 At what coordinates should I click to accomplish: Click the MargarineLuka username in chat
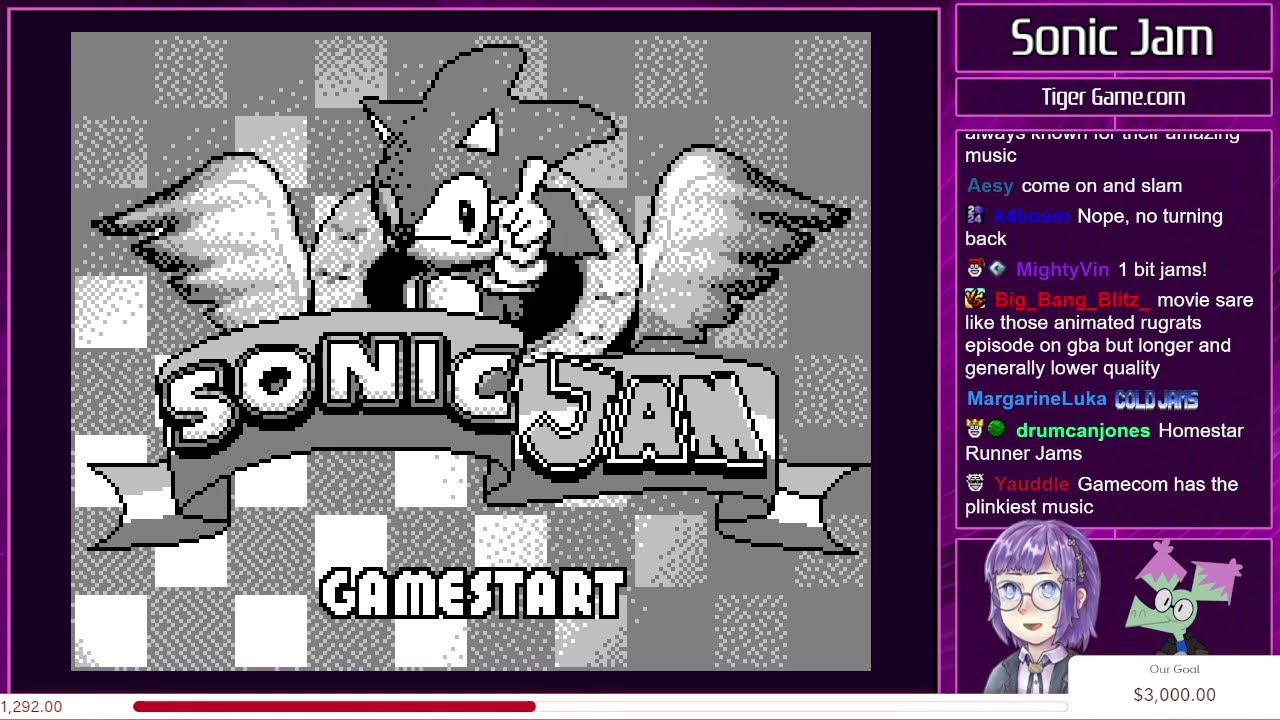tap(1036, 399)
